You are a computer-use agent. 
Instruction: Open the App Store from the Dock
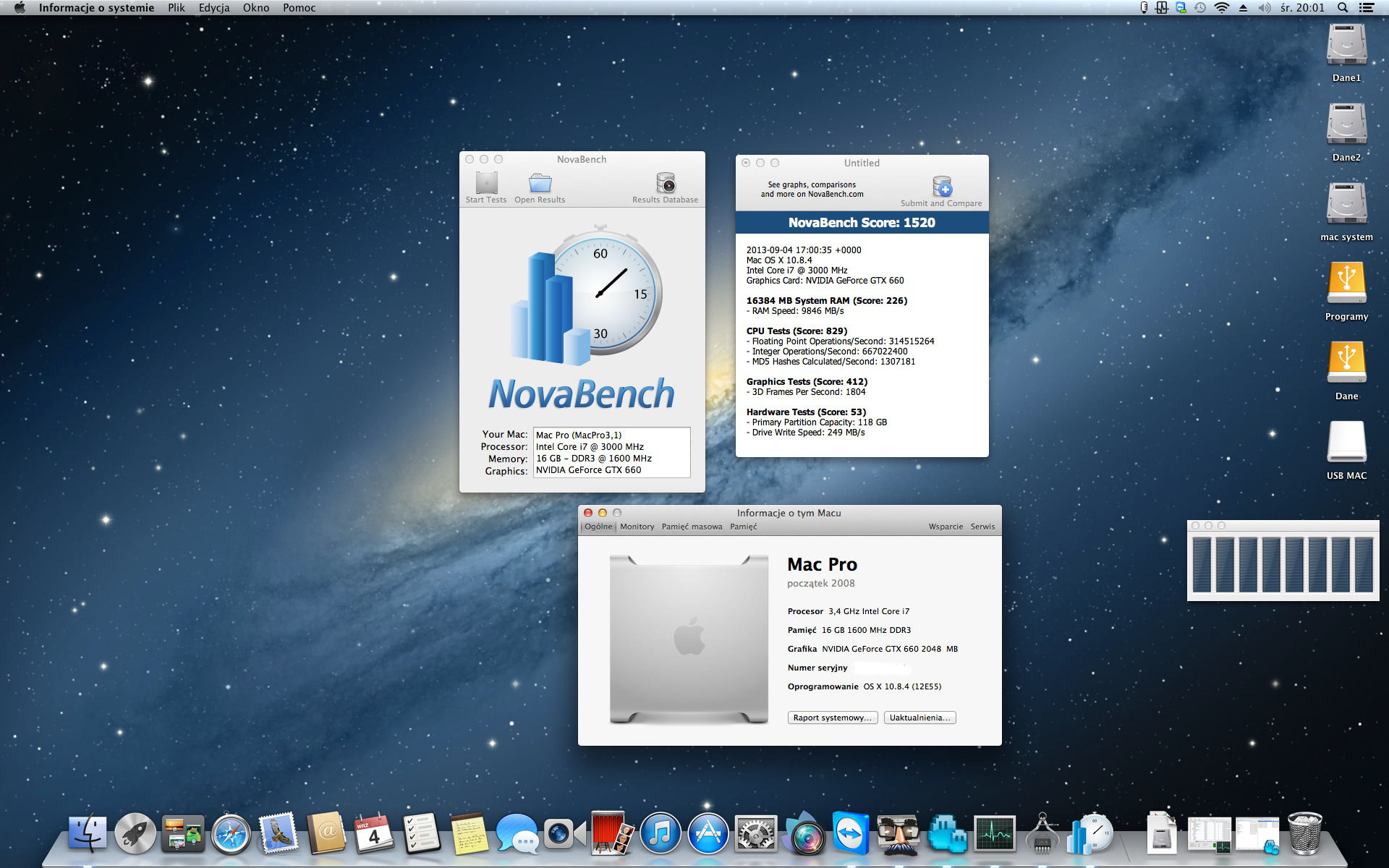(708, 833)
